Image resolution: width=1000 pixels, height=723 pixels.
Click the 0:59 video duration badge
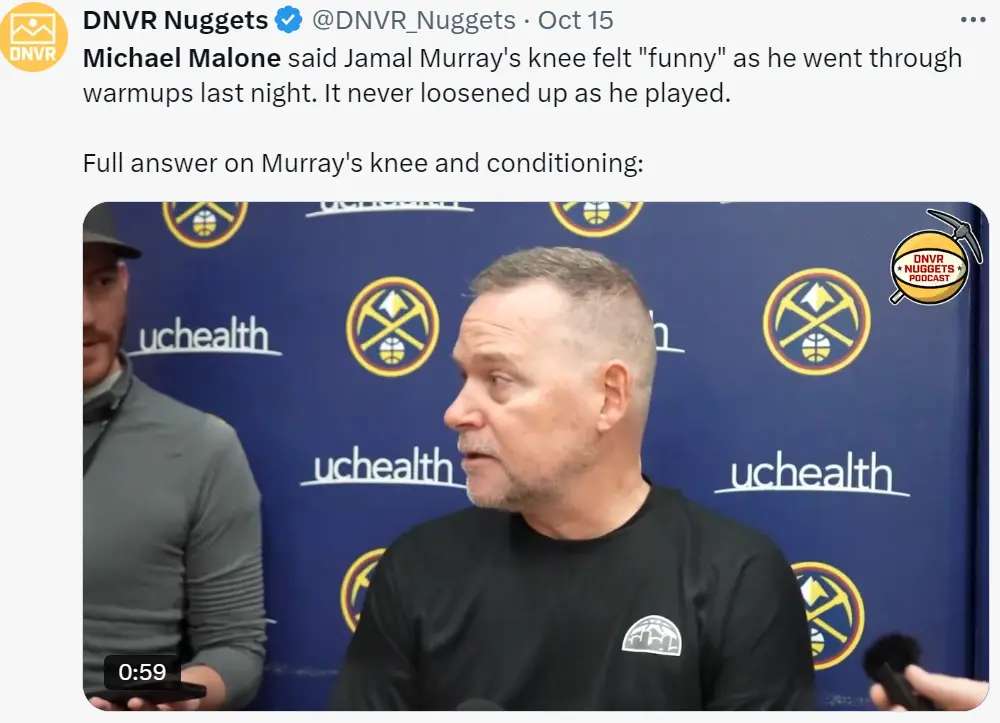[142, 672]
